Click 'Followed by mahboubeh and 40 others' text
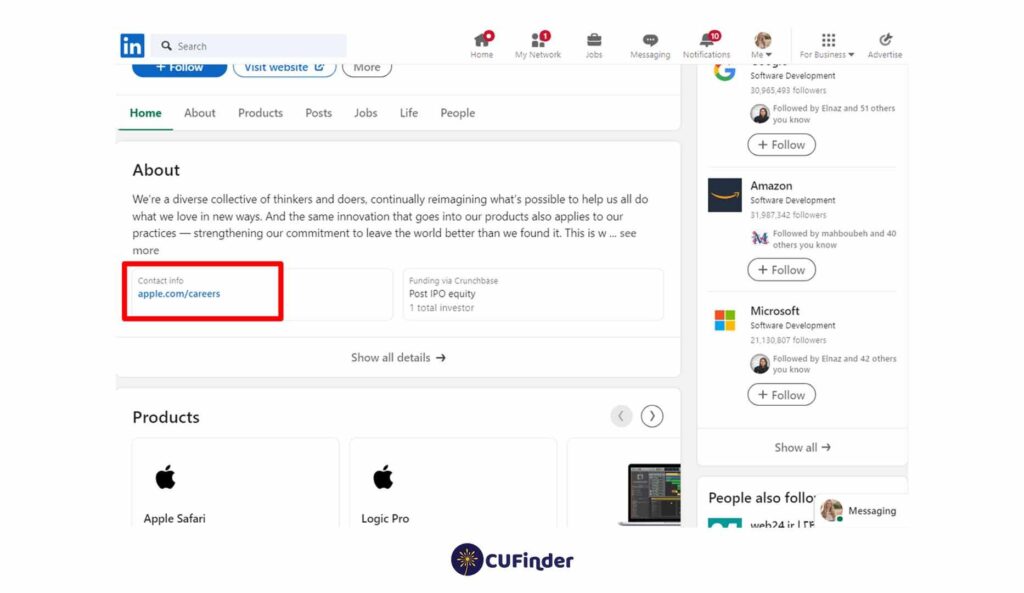Viewport: 1024px width, 593px height. (834, 239)
